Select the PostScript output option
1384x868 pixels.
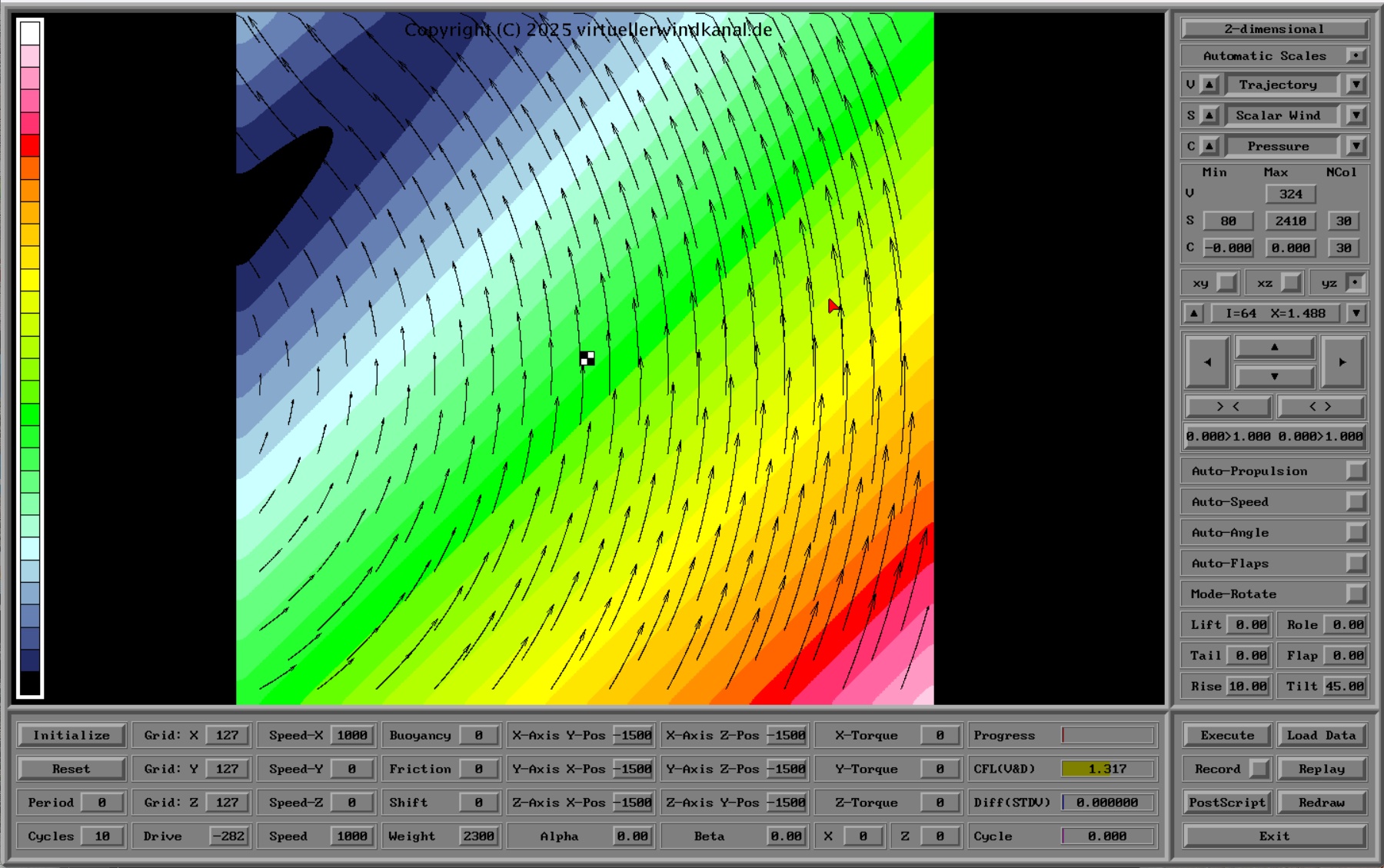1227,803
